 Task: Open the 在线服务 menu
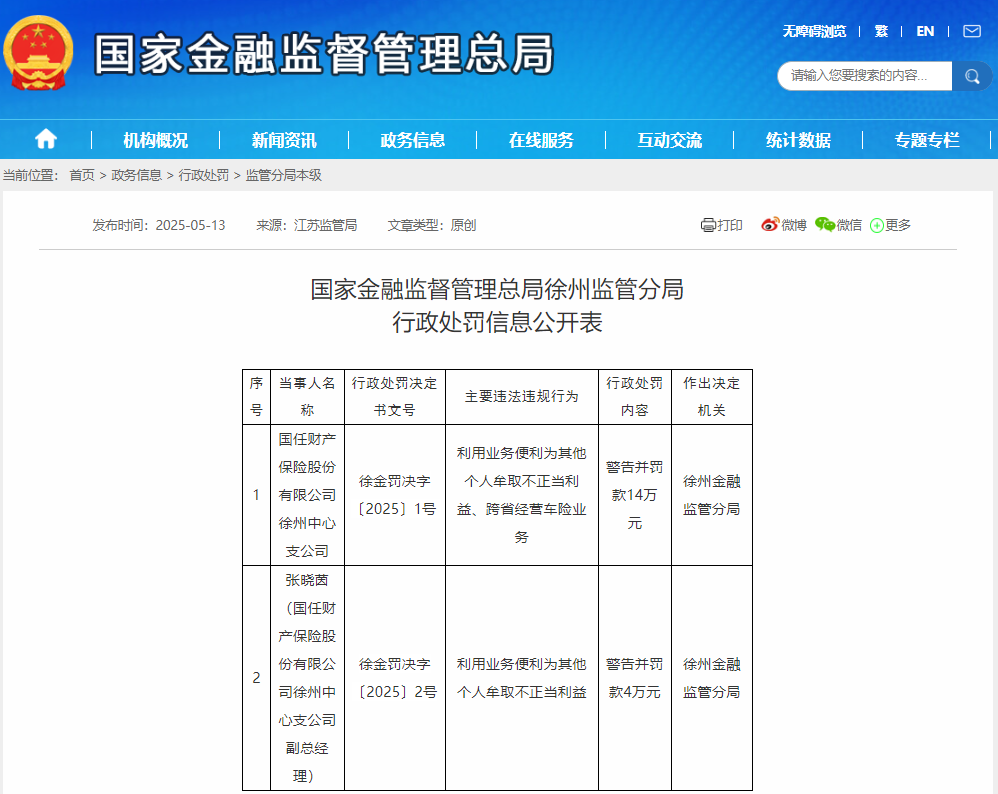coord(541,140)
